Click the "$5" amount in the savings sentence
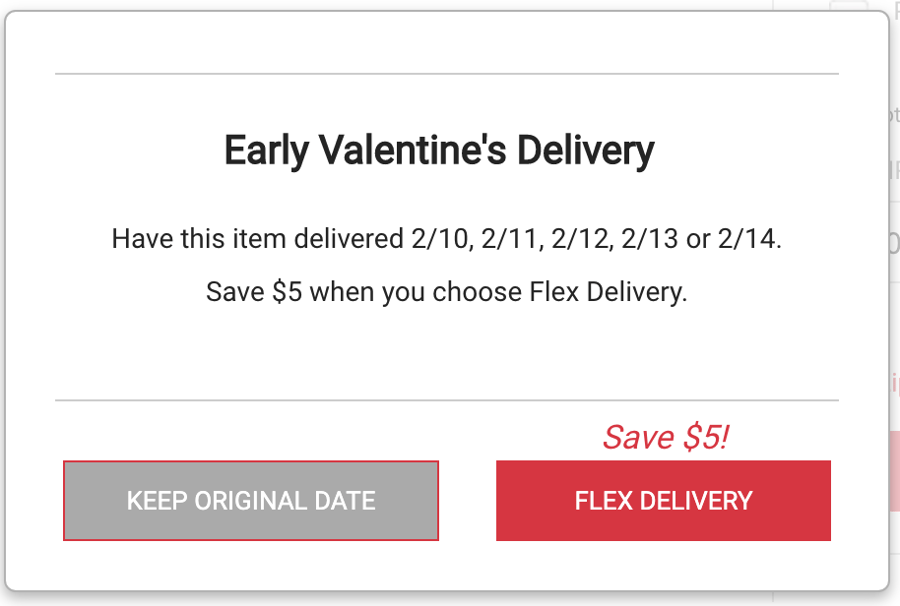Image resolution: width=900 pixels, height=606 pixels. click(286, 292)
